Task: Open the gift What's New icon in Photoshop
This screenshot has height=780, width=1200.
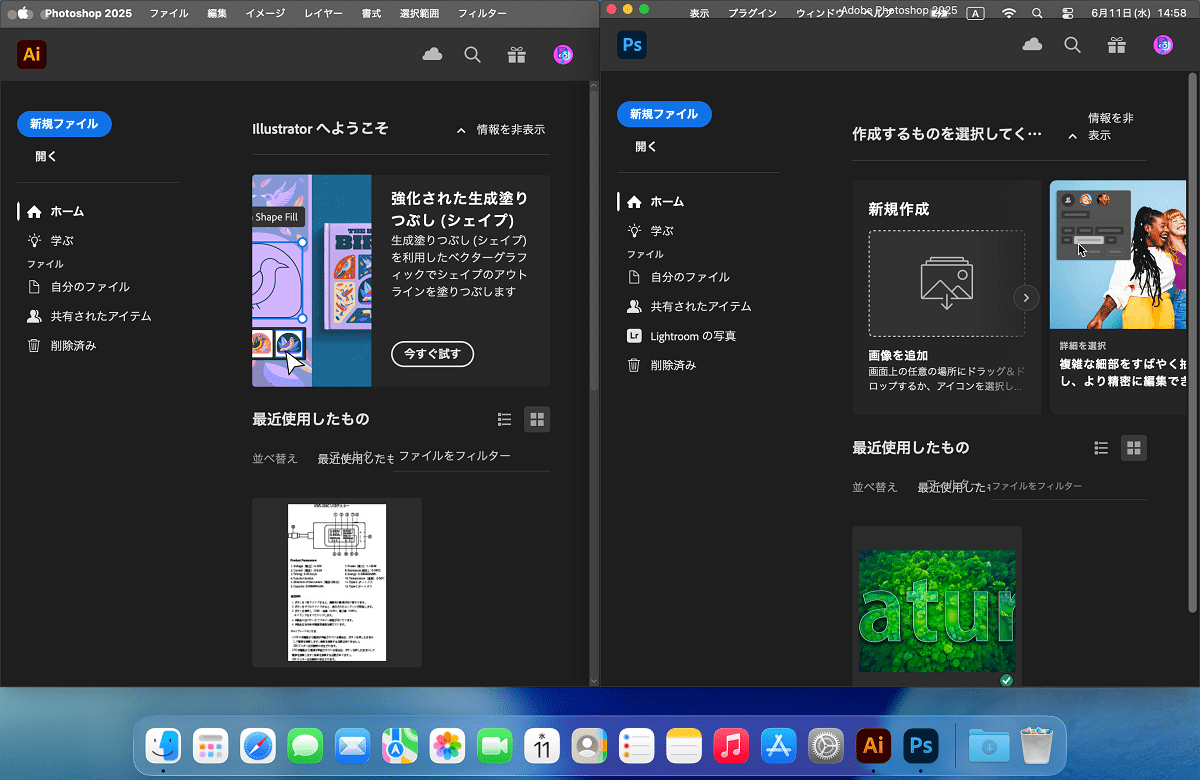Action: 1116,45
